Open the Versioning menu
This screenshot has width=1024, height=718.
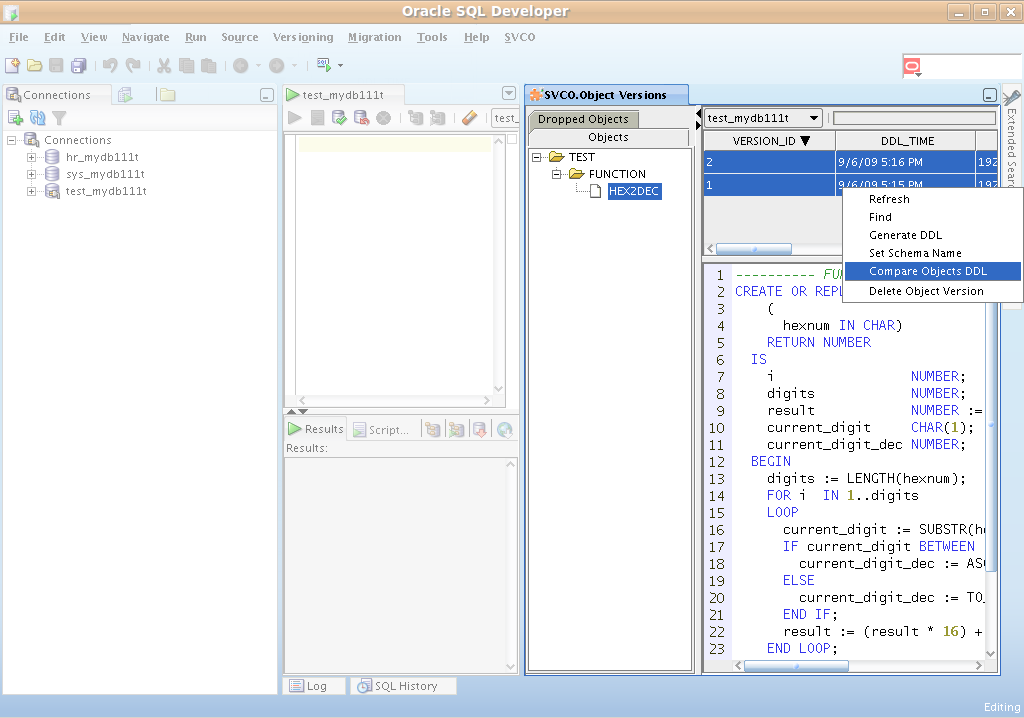click(x=302, y=37)
